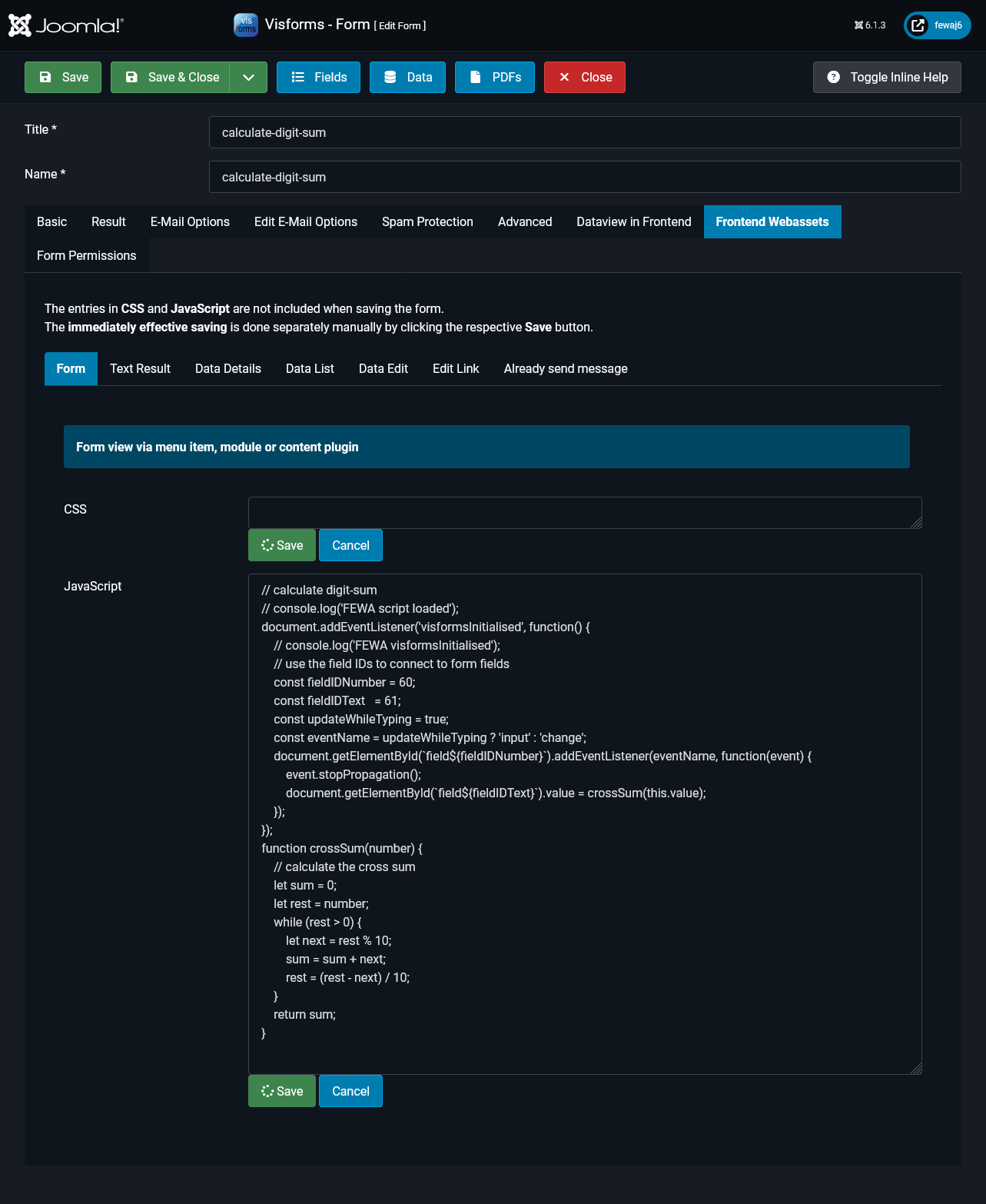
Task: Edit the Title input field
Action: point(585,132)
